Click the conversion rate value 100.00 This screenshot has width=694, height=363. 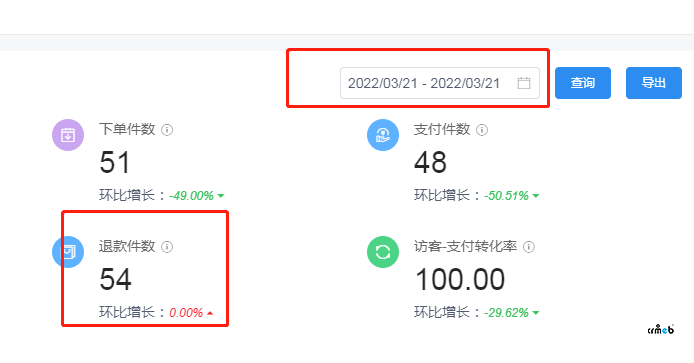point(460,279)
